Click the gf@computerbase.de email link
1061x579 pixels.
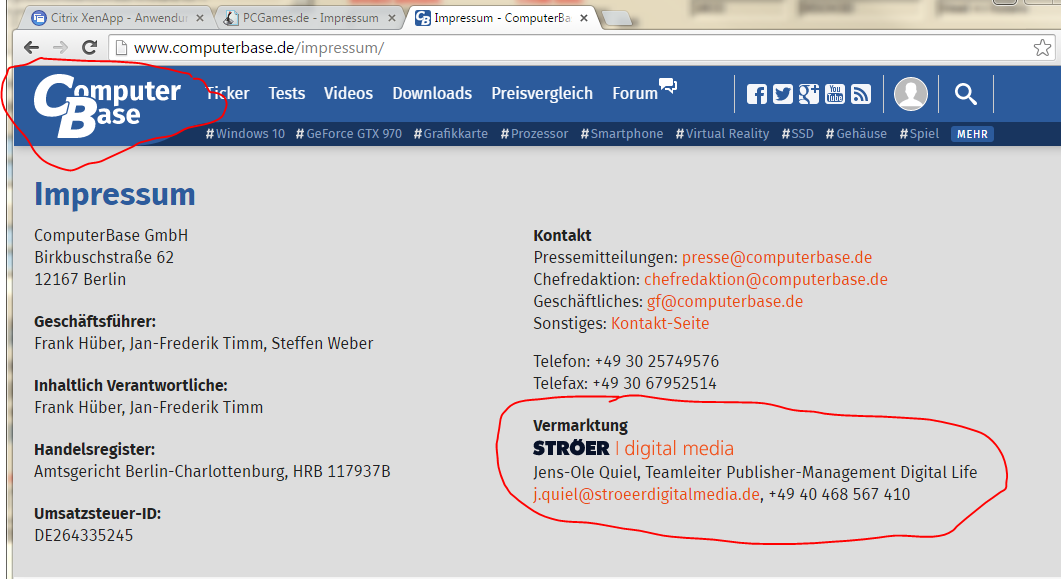(x=725, y=302)
